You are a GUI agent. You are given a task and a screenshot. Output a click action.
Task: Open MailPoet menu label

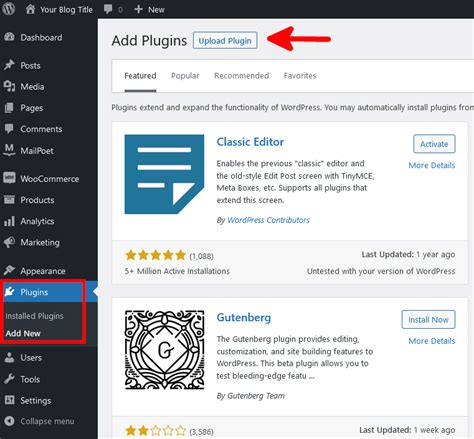[37, 151]
